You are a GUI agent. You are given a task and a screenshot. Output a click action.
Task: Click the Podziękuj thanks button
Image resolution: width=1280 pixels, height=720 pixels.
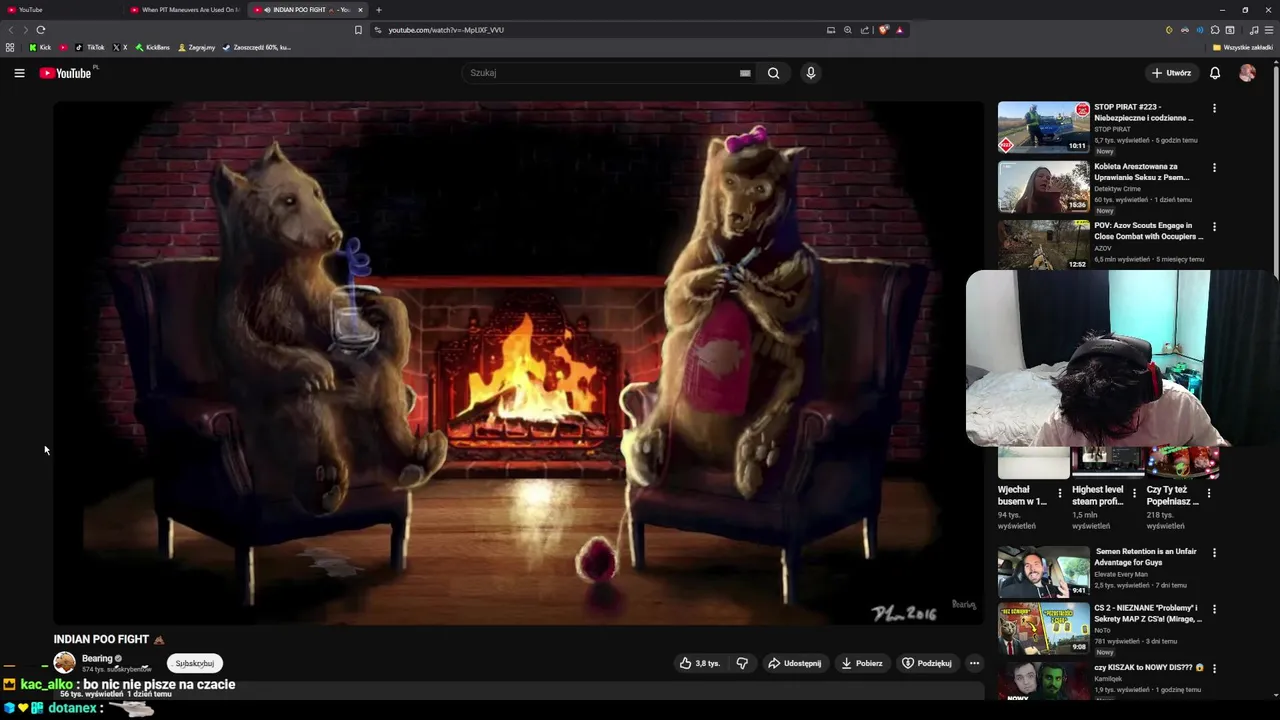pyautogui.click(x=927, y=663)
